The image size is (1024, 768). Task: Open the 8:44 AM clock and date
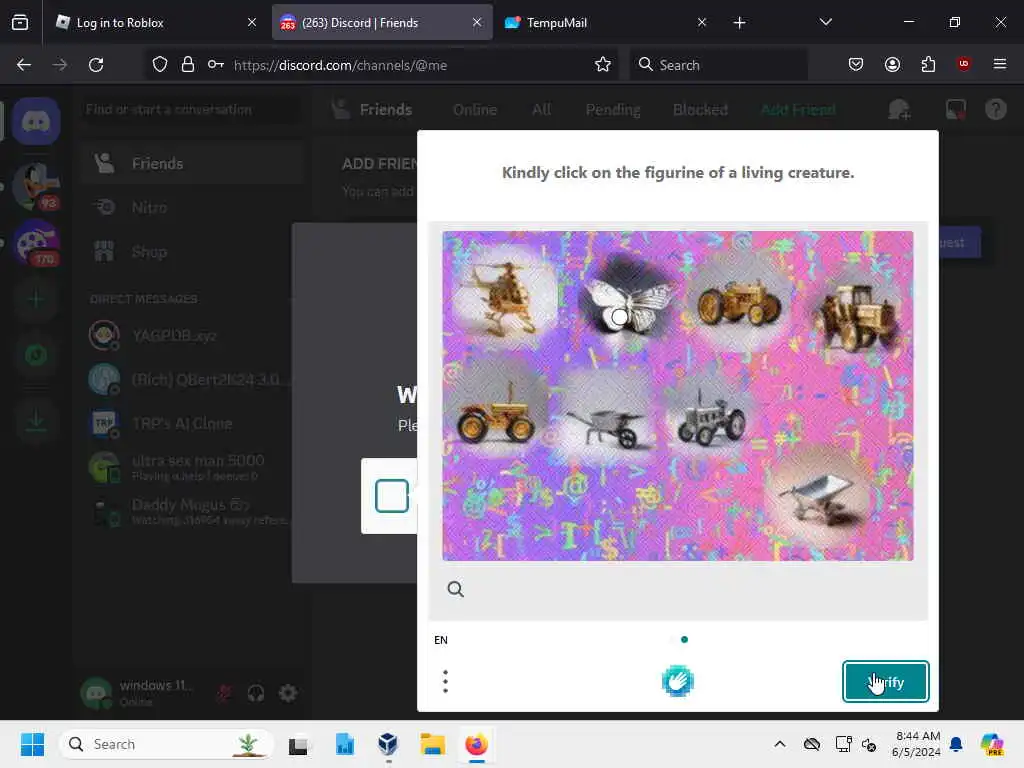point(917,744)
